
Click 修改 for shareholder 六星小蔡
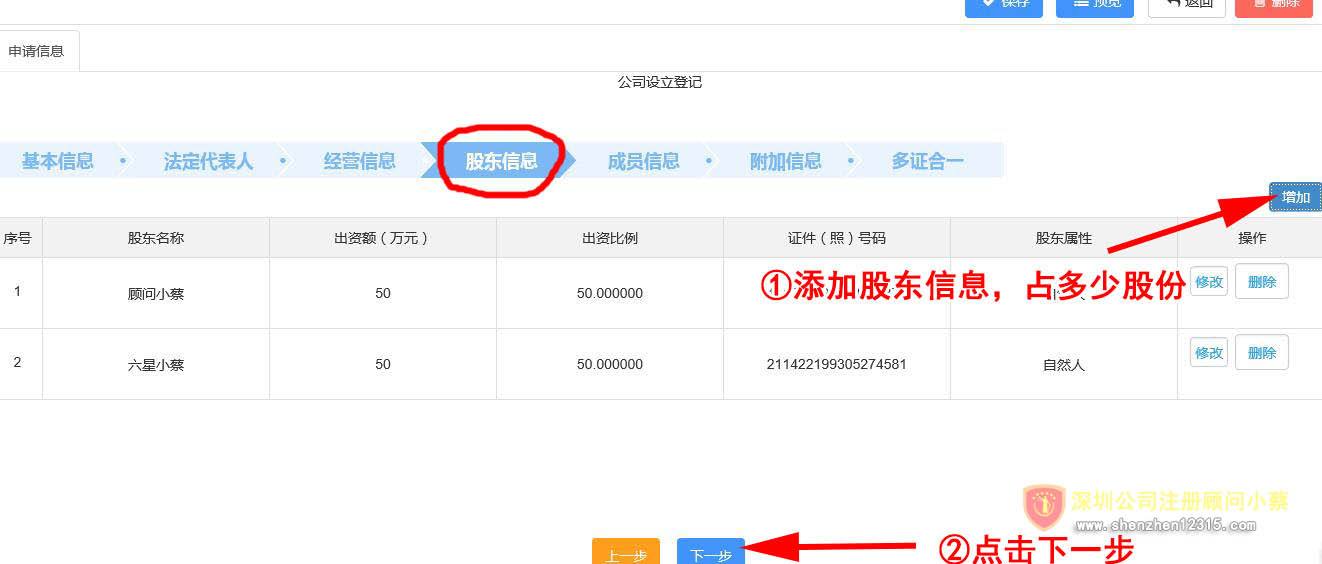[1209, 352]
